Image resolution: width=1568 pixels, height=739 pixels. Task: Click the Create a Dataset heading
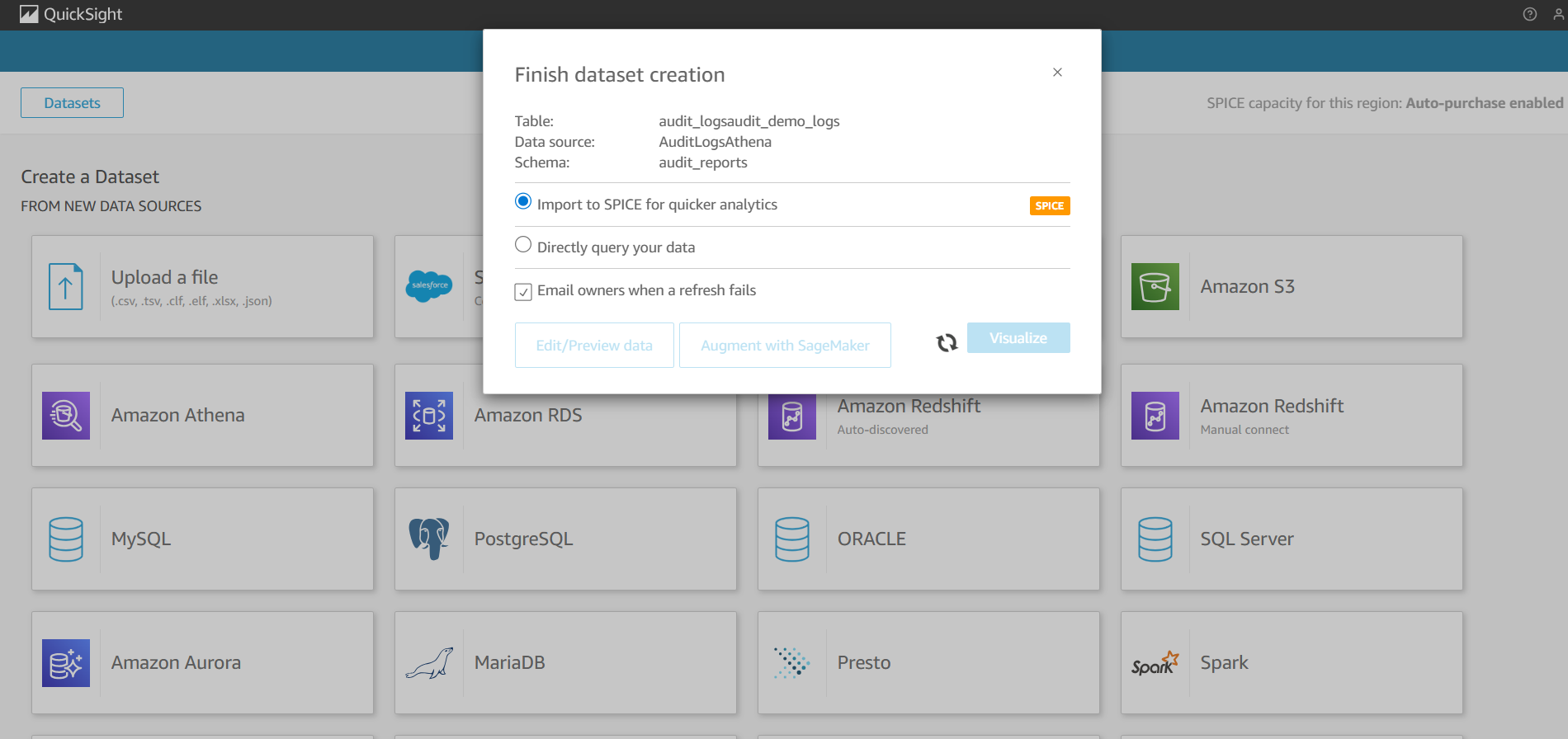pyautogui.click(x=90, y=177)
